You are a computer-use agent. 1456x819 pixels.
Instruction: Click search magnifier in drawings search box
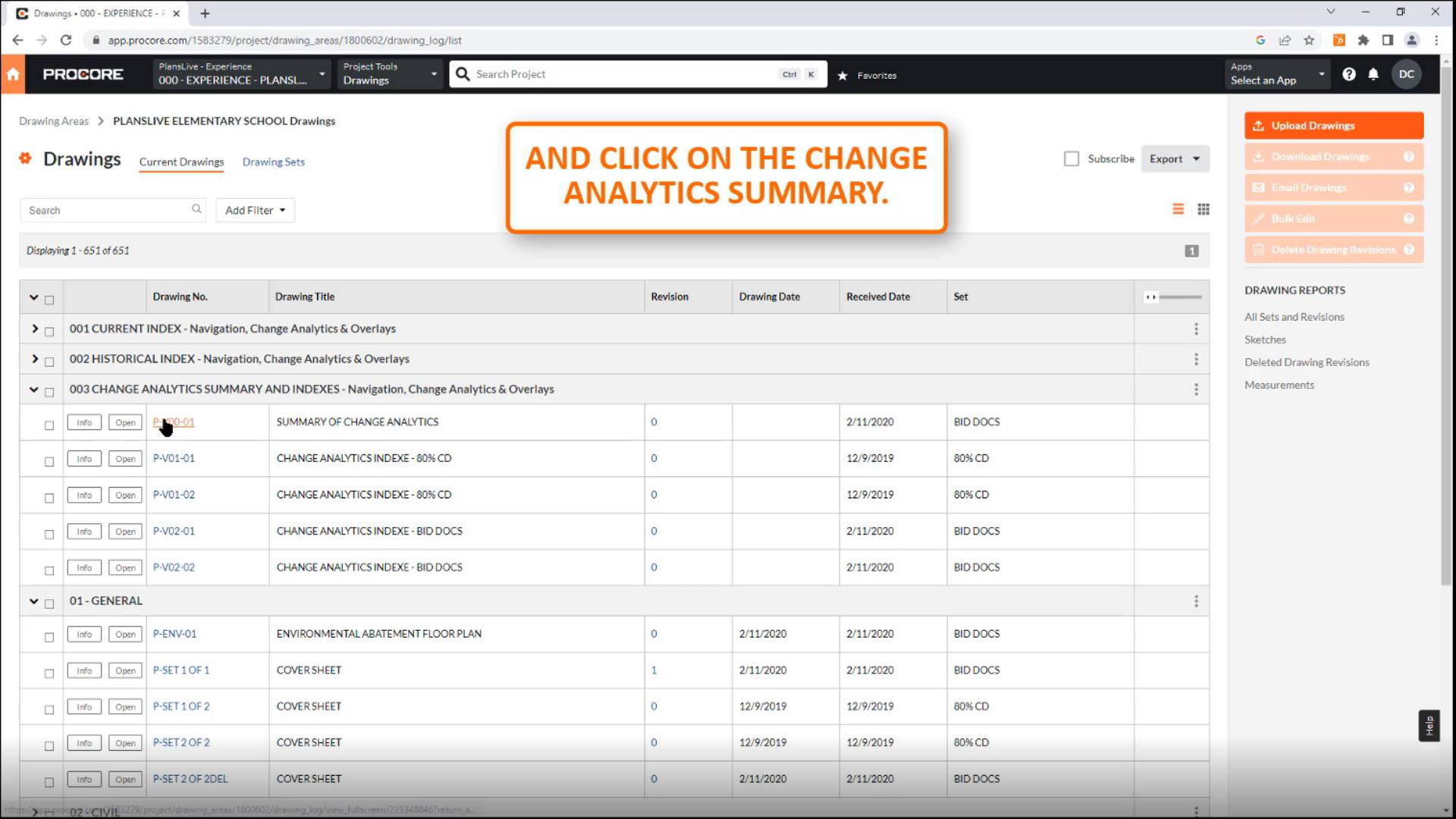[196, 209]
